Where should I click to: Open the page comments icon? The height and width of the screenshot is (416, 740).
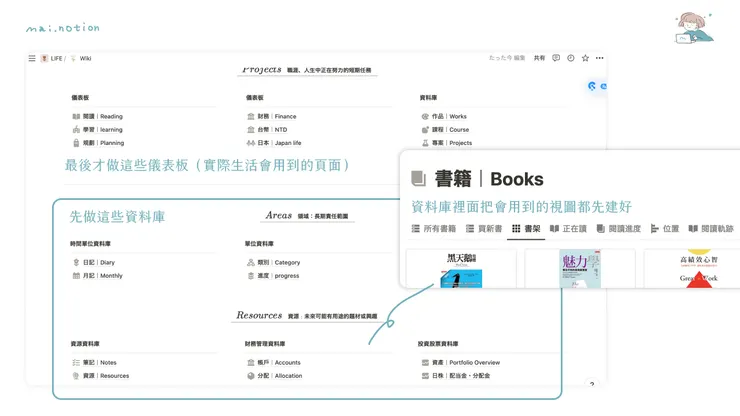pyautogui.click(x=556, y=58)
